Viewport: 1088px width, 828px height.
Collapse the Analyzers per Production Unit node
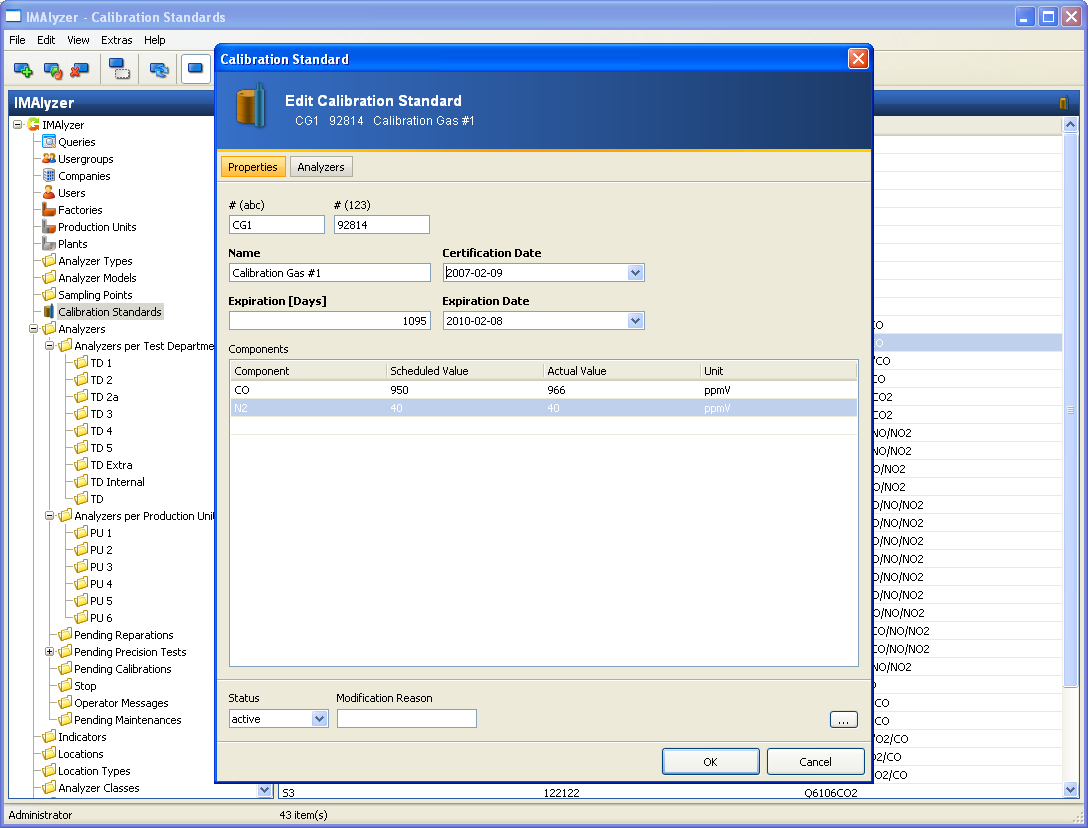click(x=50, y=516)
